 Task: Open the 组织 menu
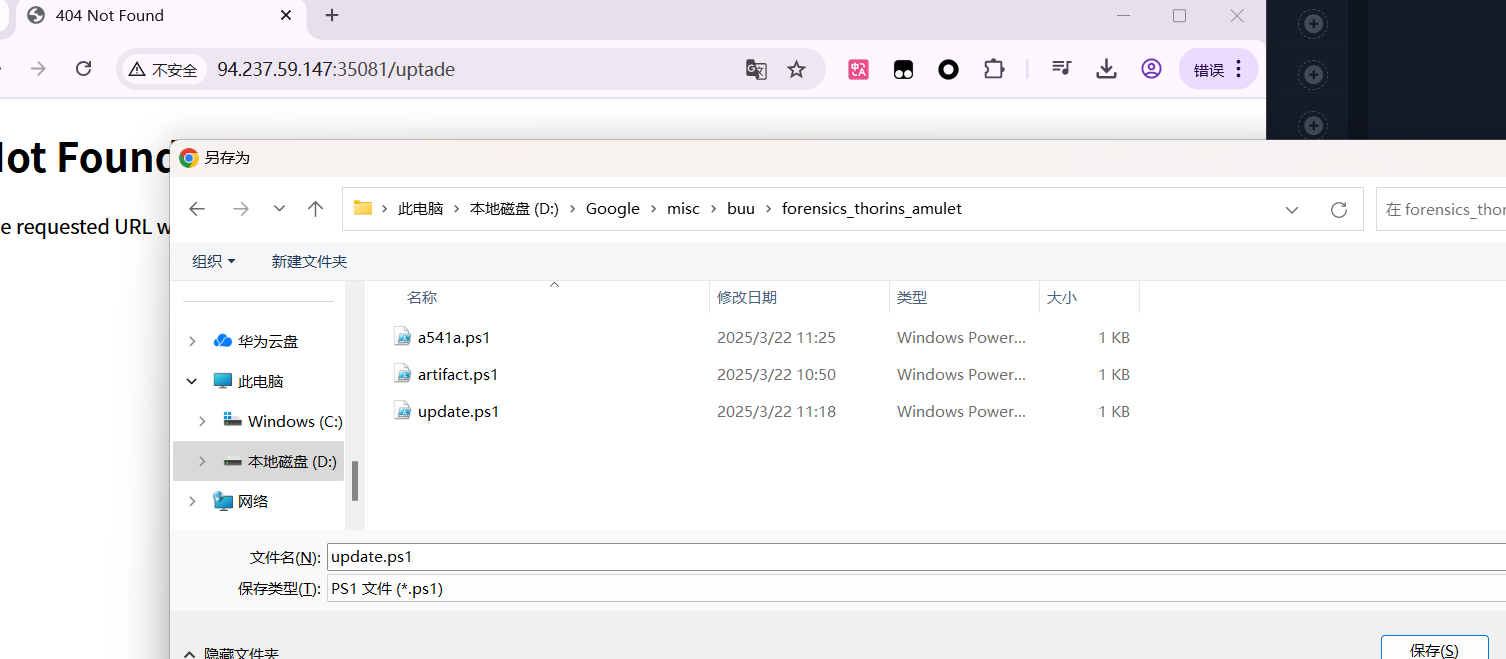[x=213, y=261]
